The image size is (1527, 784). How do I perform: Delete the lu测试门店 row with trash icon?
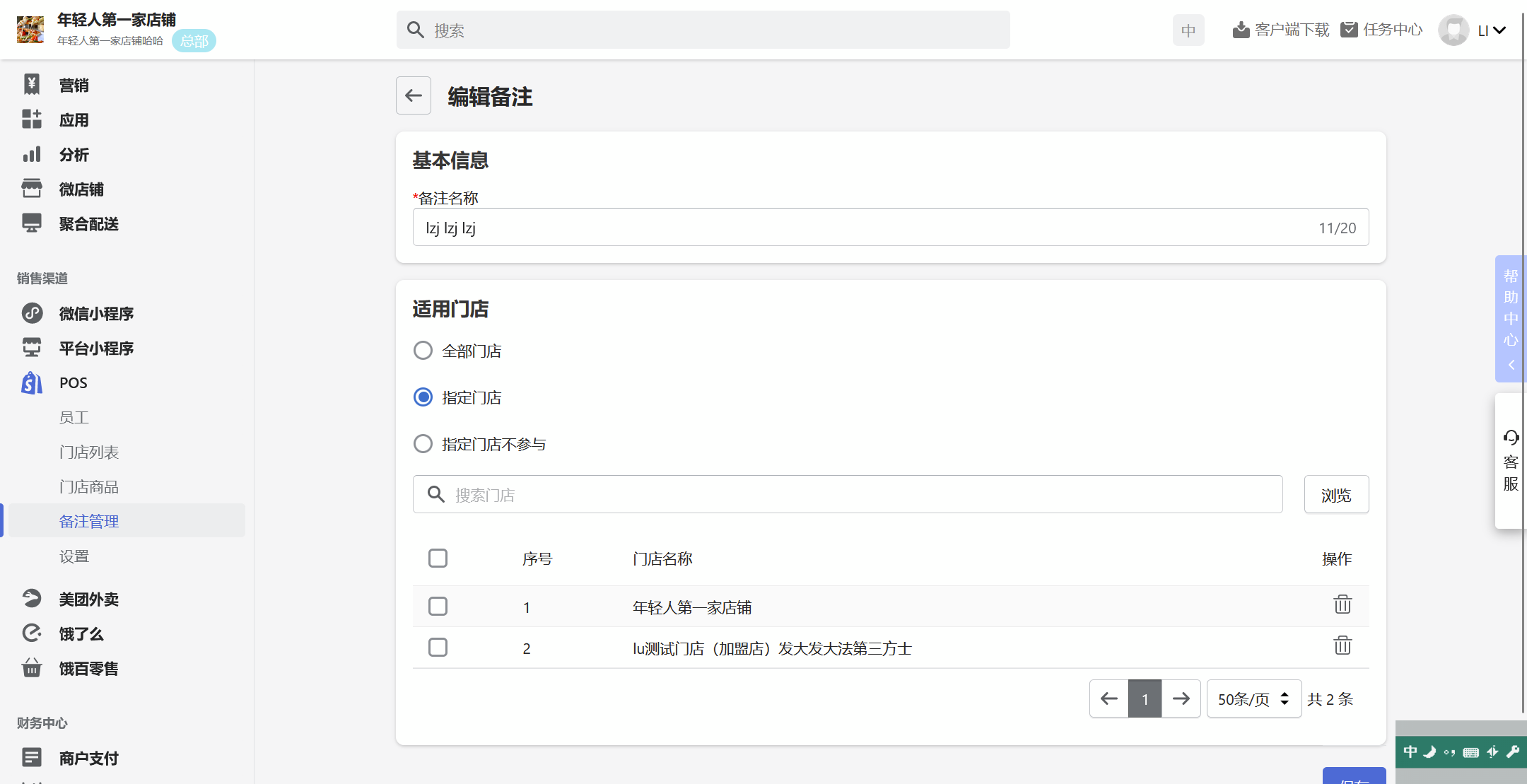1342,646
